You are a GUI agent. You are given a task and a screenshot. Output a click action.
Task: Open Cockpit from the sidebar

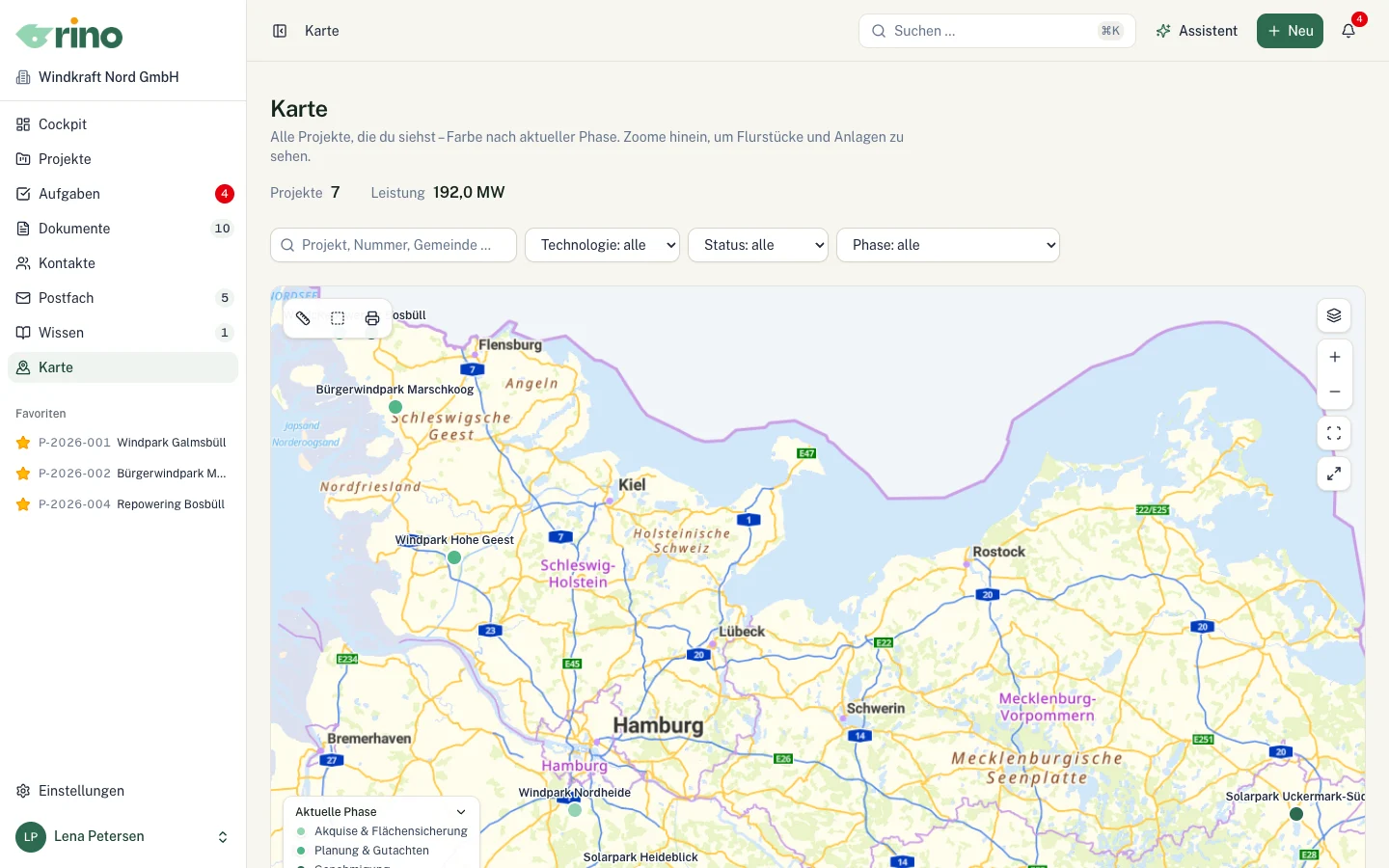click(x=123, y=124)
